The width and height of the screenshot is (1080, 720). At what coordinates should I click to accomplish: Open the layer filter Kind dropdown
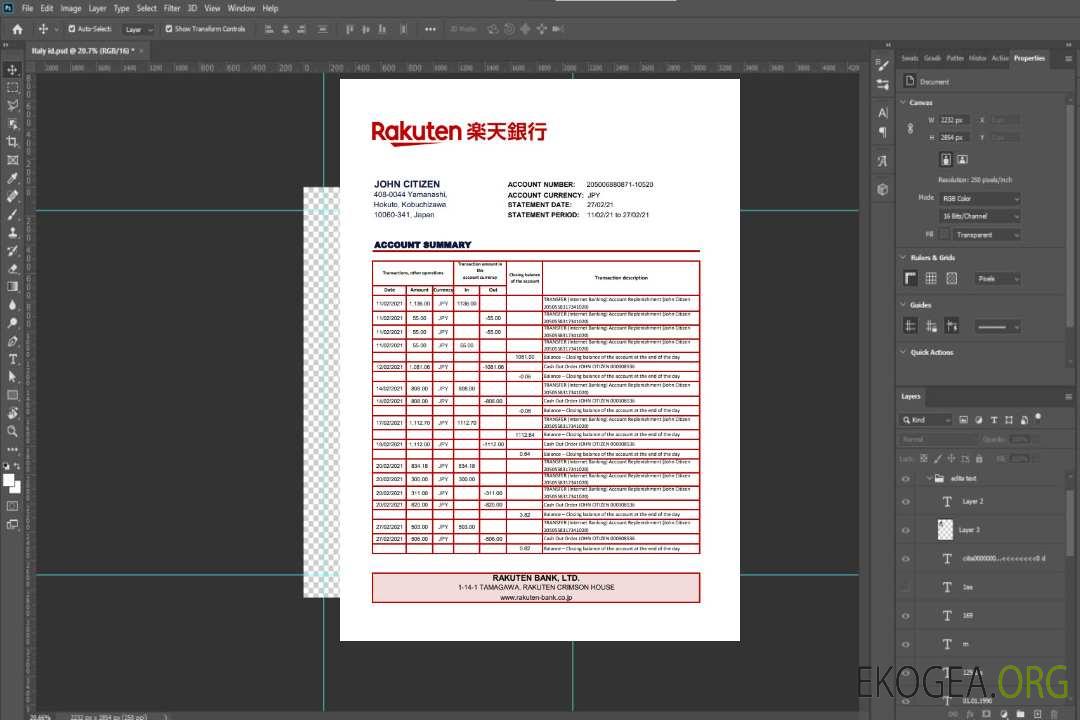[926, 420]
